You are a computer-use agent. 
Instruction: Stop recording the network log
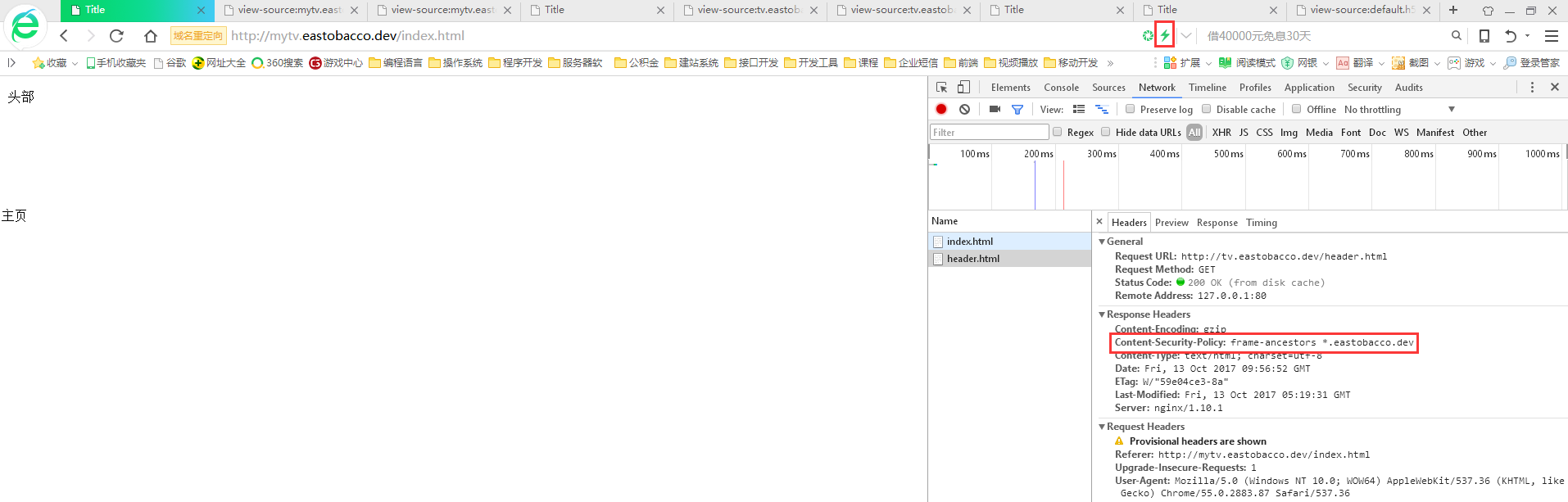941,109
